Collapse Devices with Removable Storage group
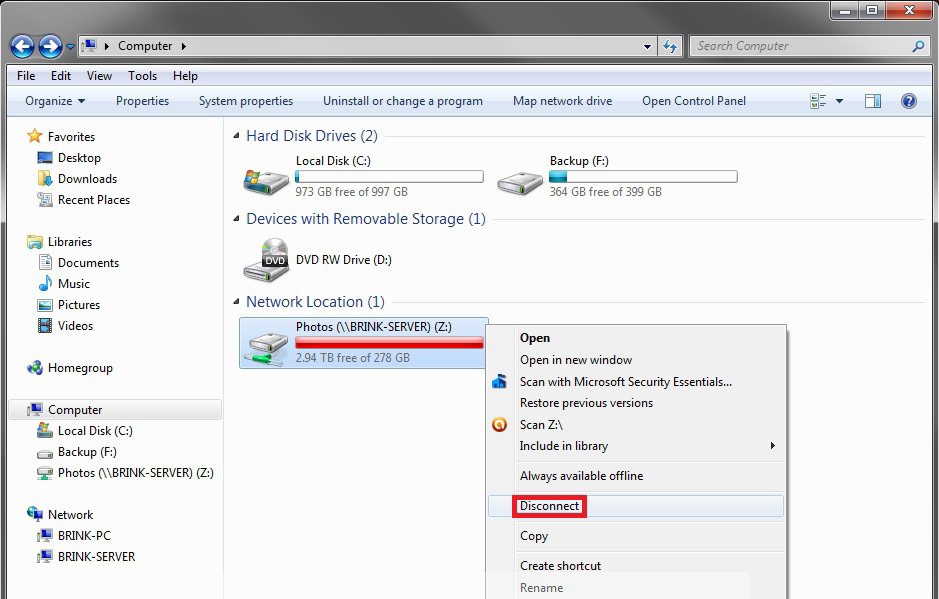Viewport: 939px width, 599px height. (237, 219)
